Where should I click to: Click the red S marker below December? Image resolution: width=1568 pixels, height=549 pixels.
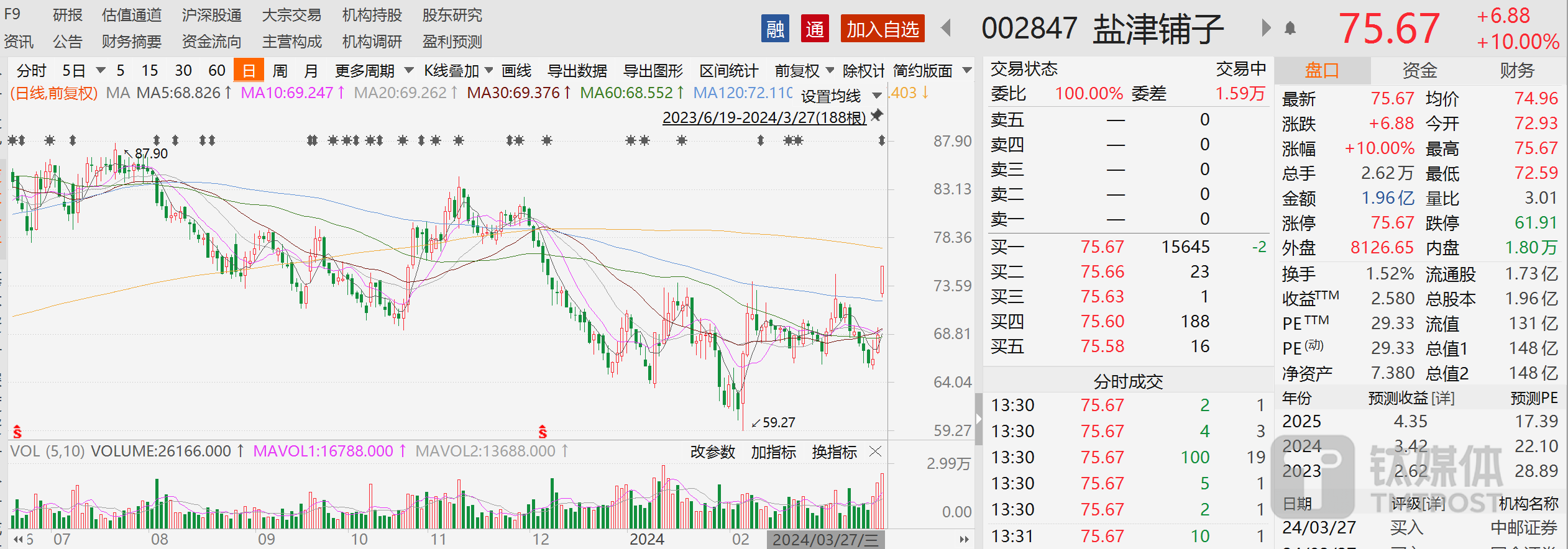coord(543,432)
